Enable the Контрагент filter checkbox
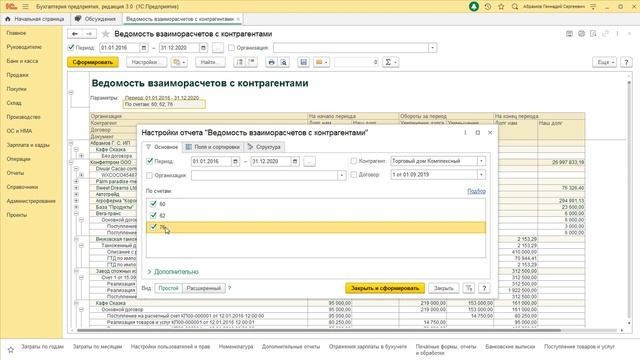Image resolution: width=640 pixels, height=360 pixels. click(x=354, y=161)
